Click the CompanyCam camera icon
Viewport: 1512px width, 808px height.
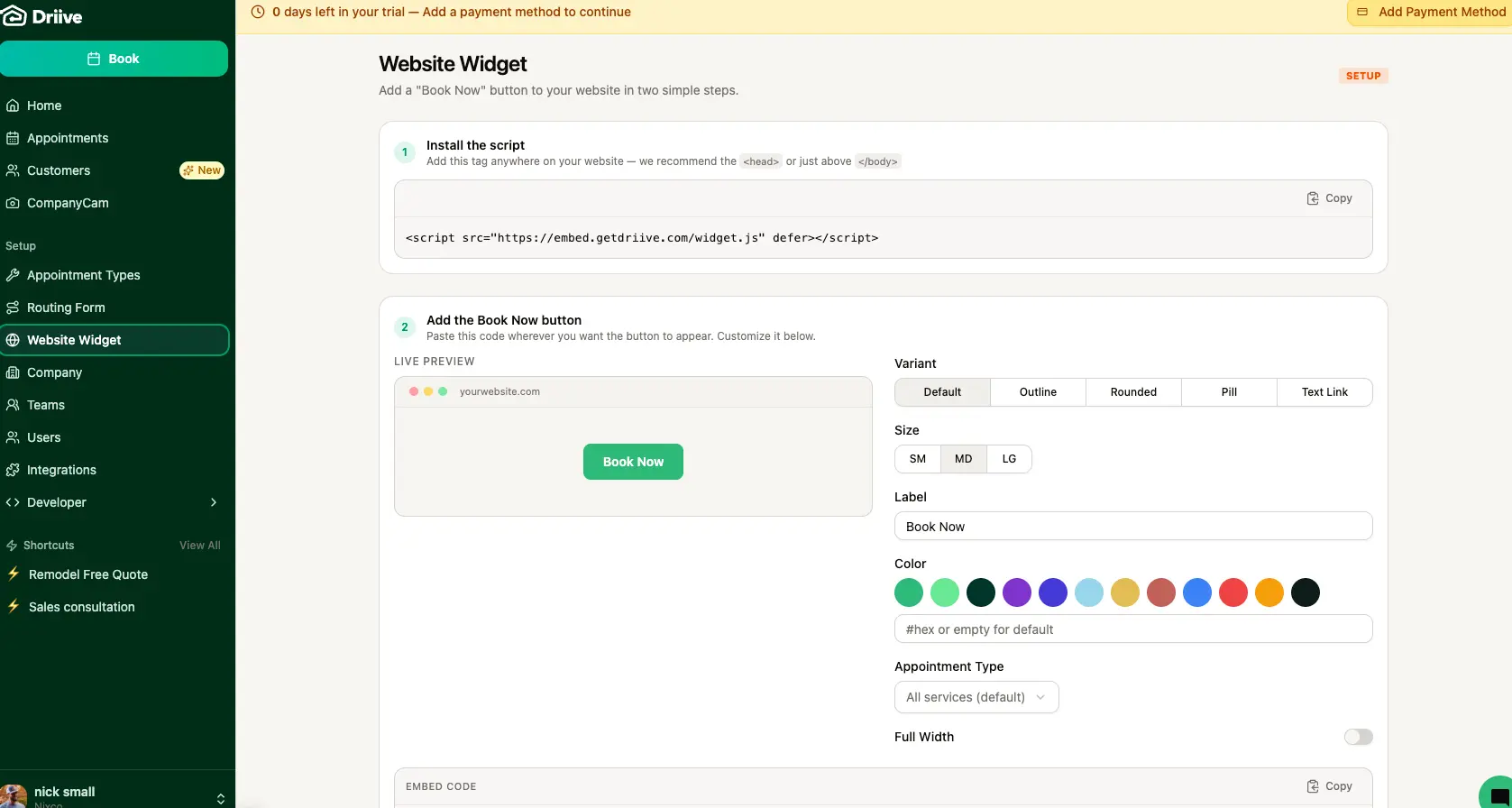click(x=13, y=203)
